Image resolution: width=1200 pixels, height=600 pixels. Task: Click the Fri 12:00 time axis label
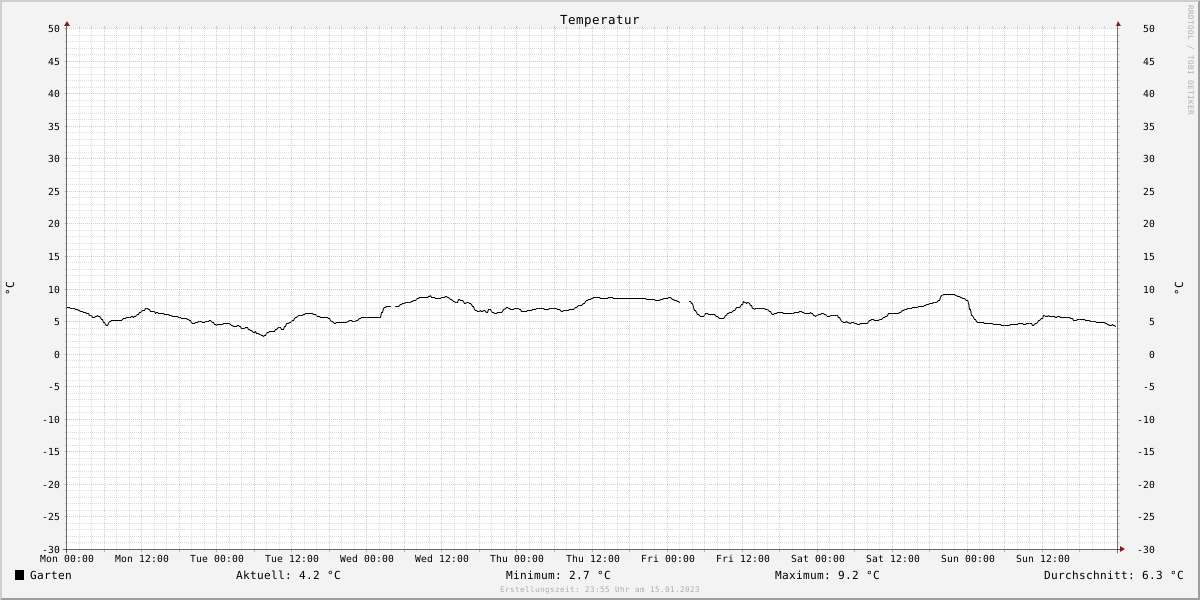(x=743, y=559)
